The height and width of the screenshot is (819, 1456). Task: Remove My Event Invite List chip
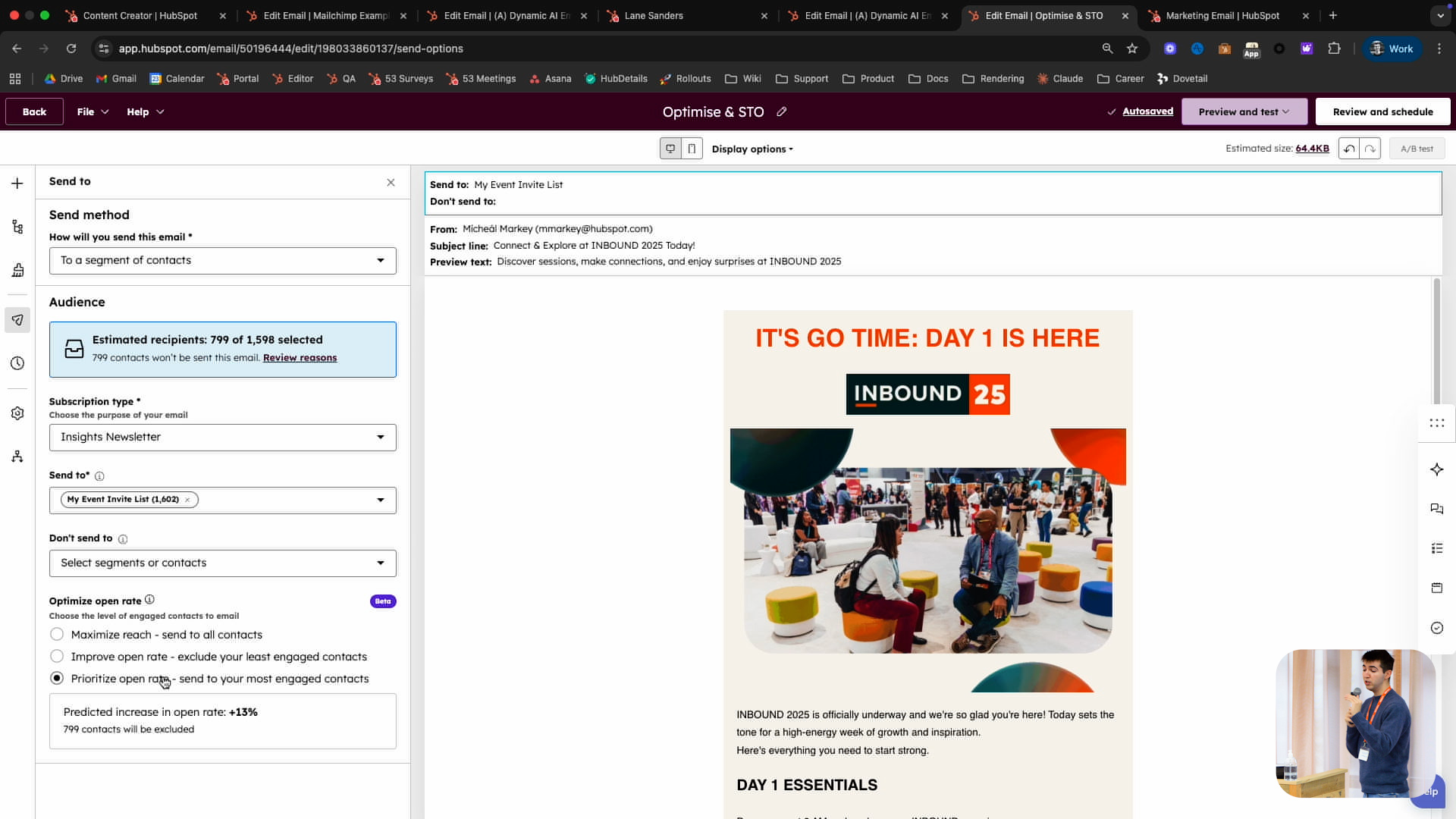[x=187, y=500]
